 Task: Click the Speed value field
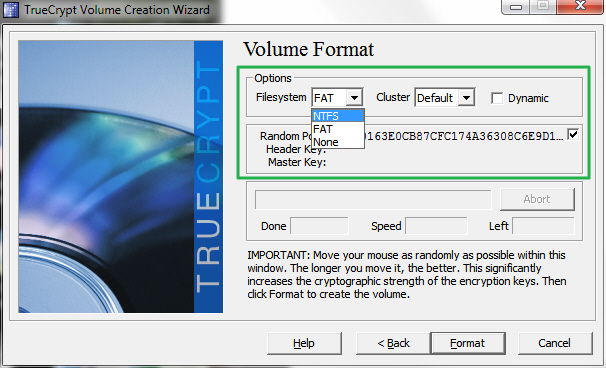coord(436,226)
